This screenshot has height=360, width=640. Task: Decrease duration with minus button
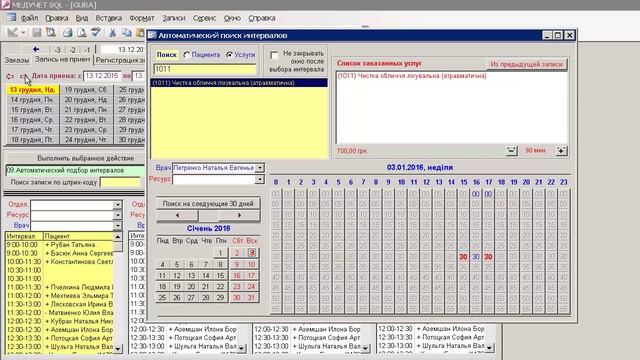511,151
